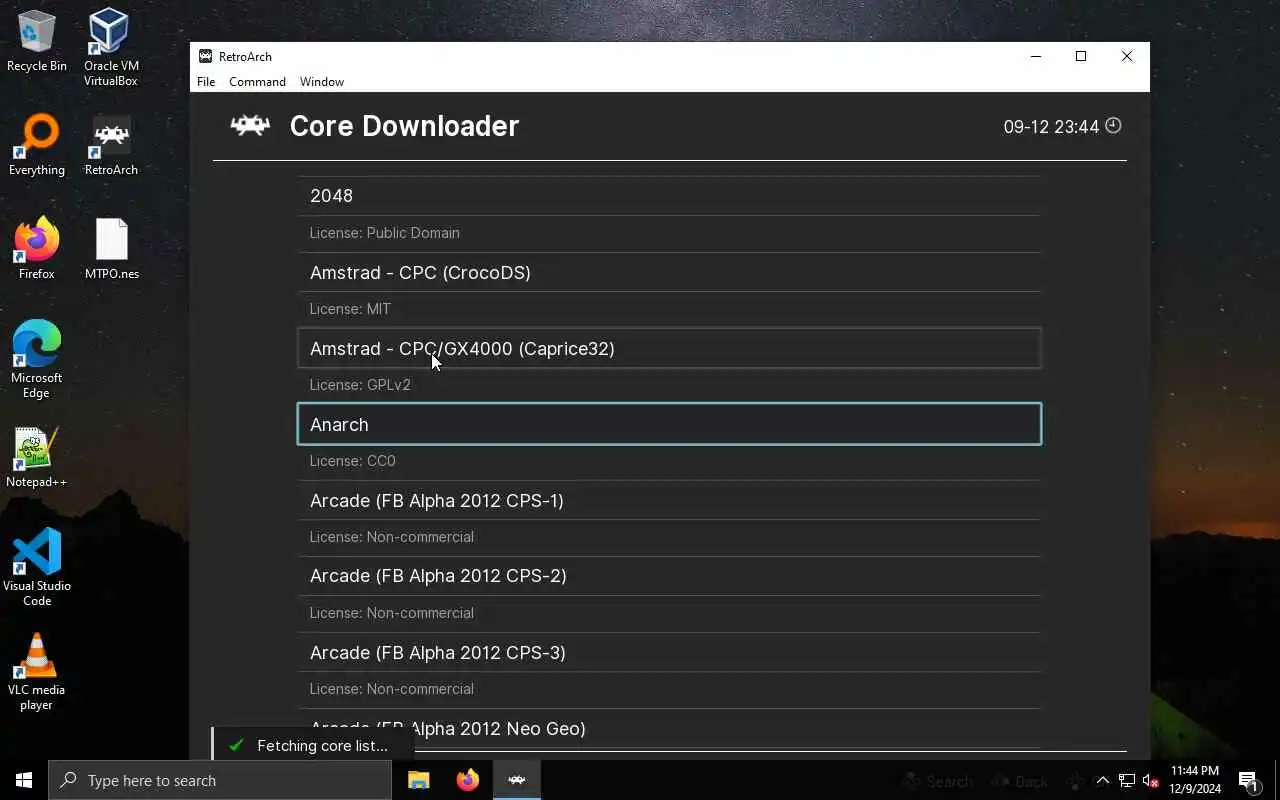Click the 'Fetching core list...' notification
This screenshot has height=800, width=1280.
pos(314,746)
